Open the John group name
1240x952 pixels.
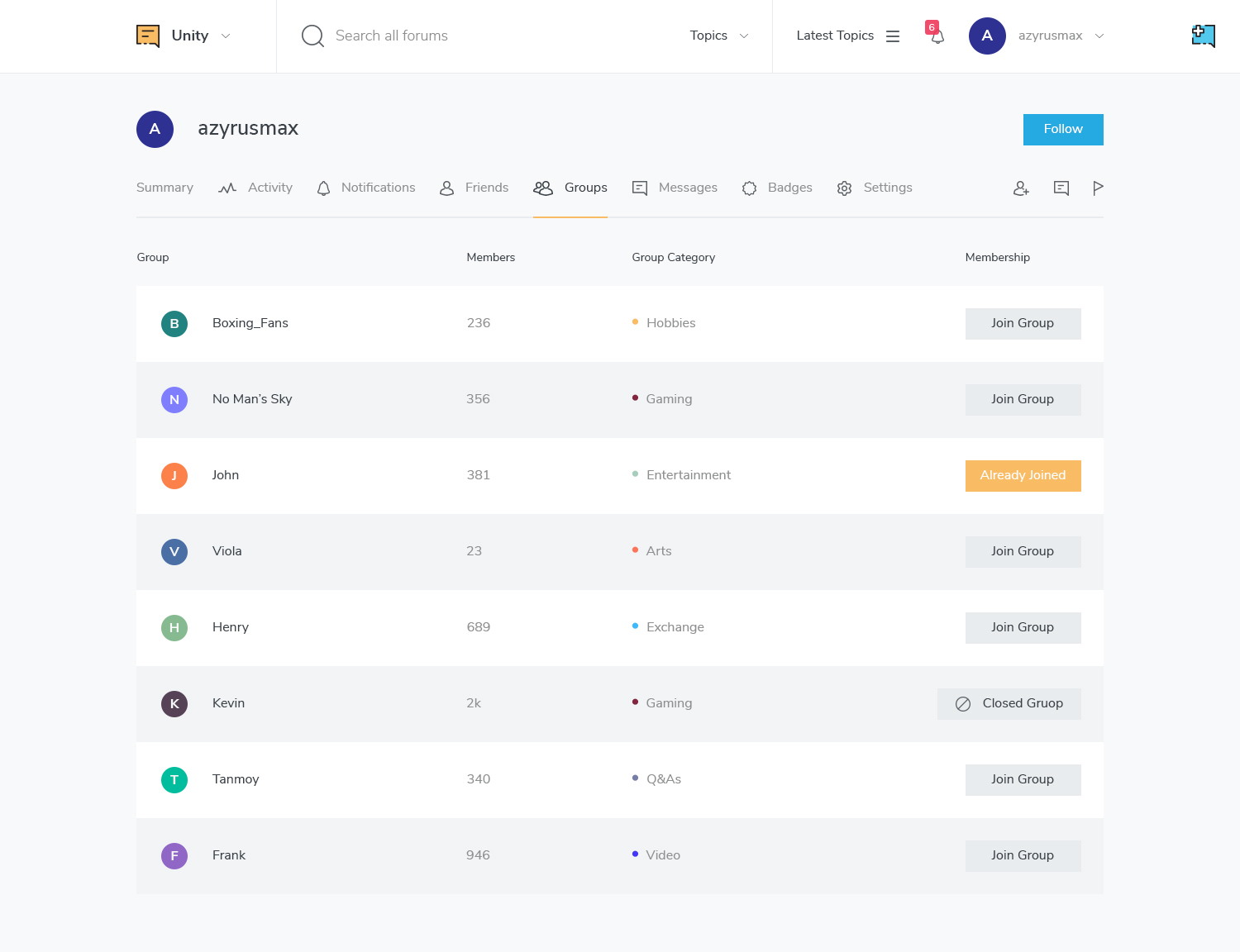[x=226, y=475]
